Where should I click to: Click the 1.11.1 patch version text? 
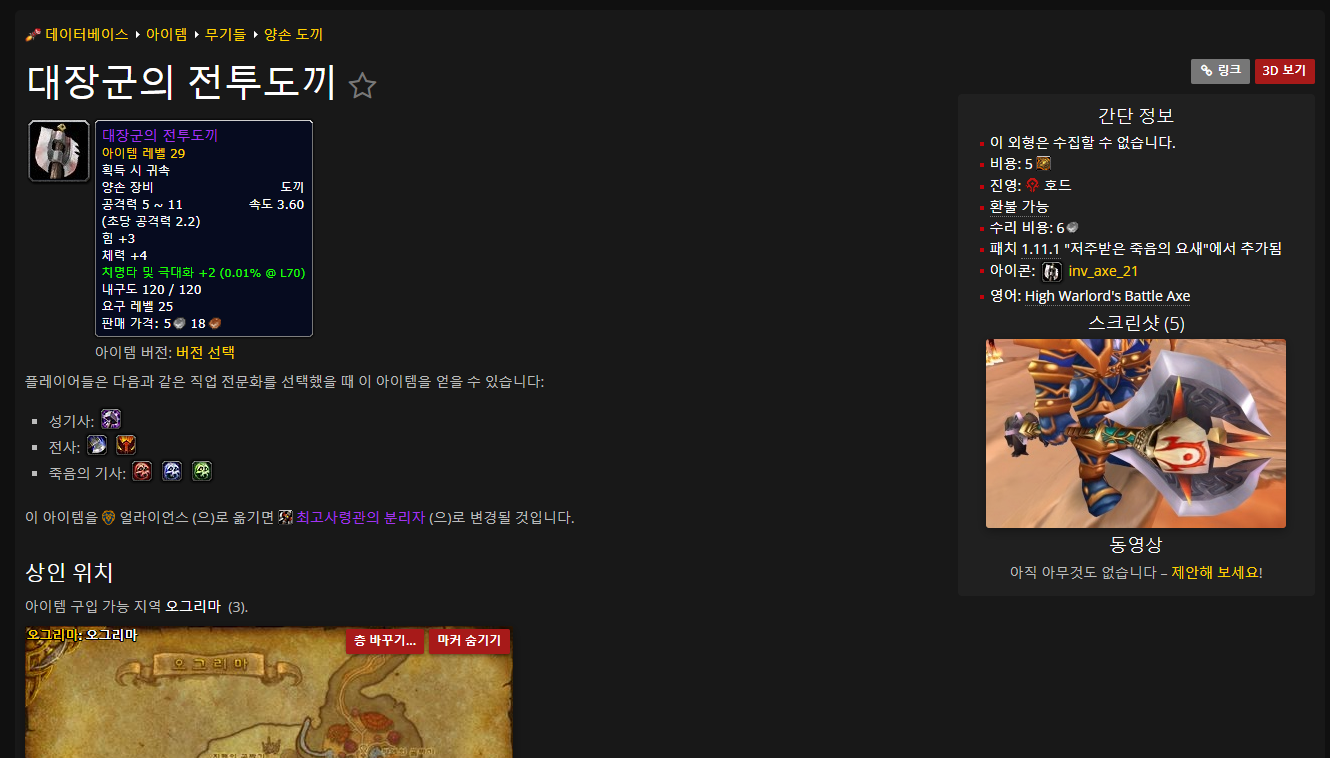(1040, 249)
